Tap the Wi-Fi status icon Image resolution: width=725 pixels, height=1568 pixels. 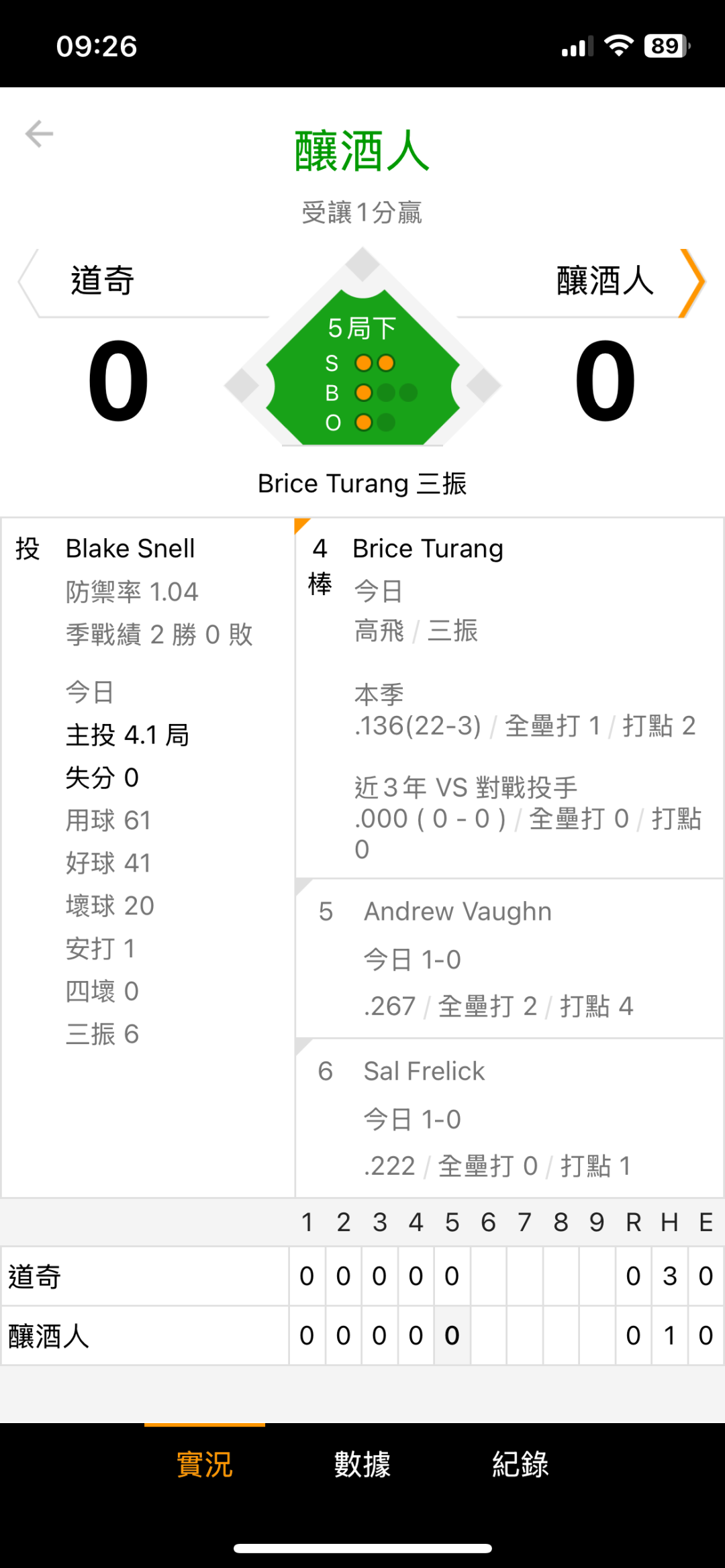coord(618,46)
